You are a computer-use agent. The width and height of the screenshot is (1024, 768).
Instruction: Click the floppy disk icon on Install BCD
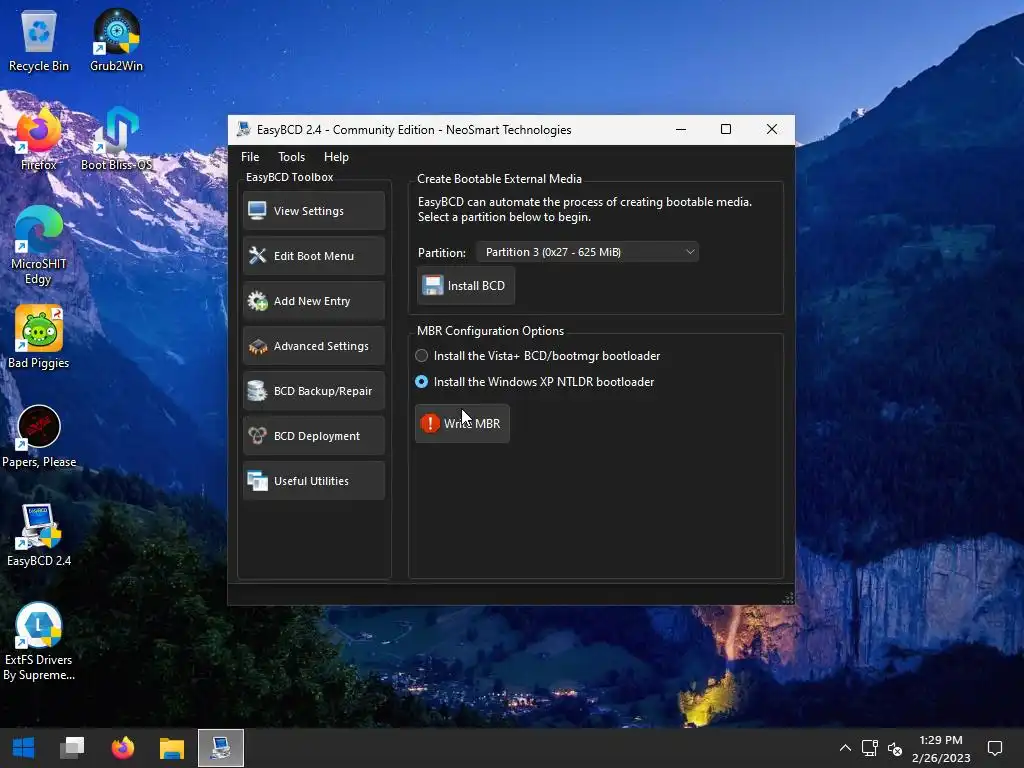[x=432, y=285]
